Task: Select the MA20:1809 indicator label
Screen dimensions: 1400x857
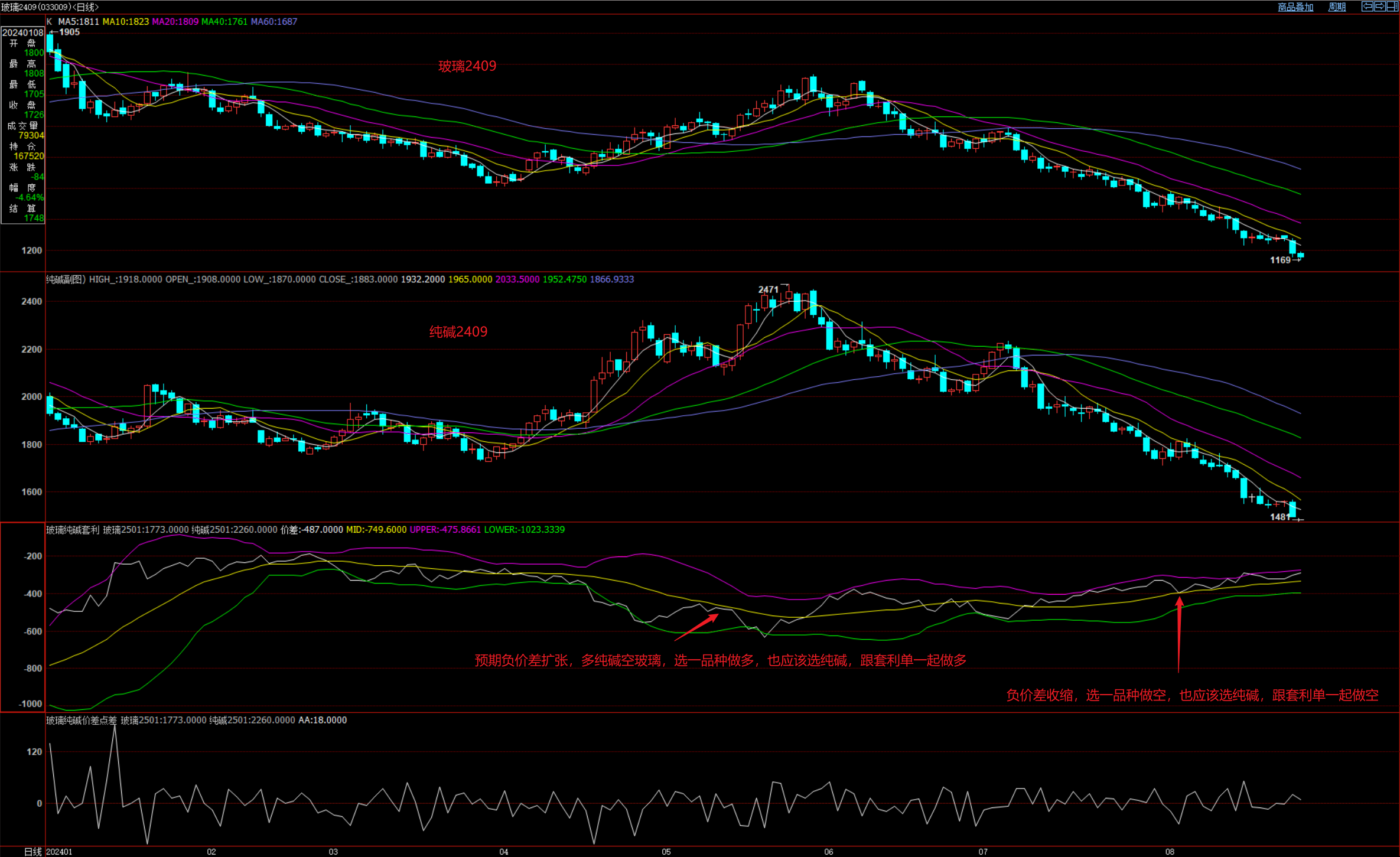Action: [x=175, y=22]
